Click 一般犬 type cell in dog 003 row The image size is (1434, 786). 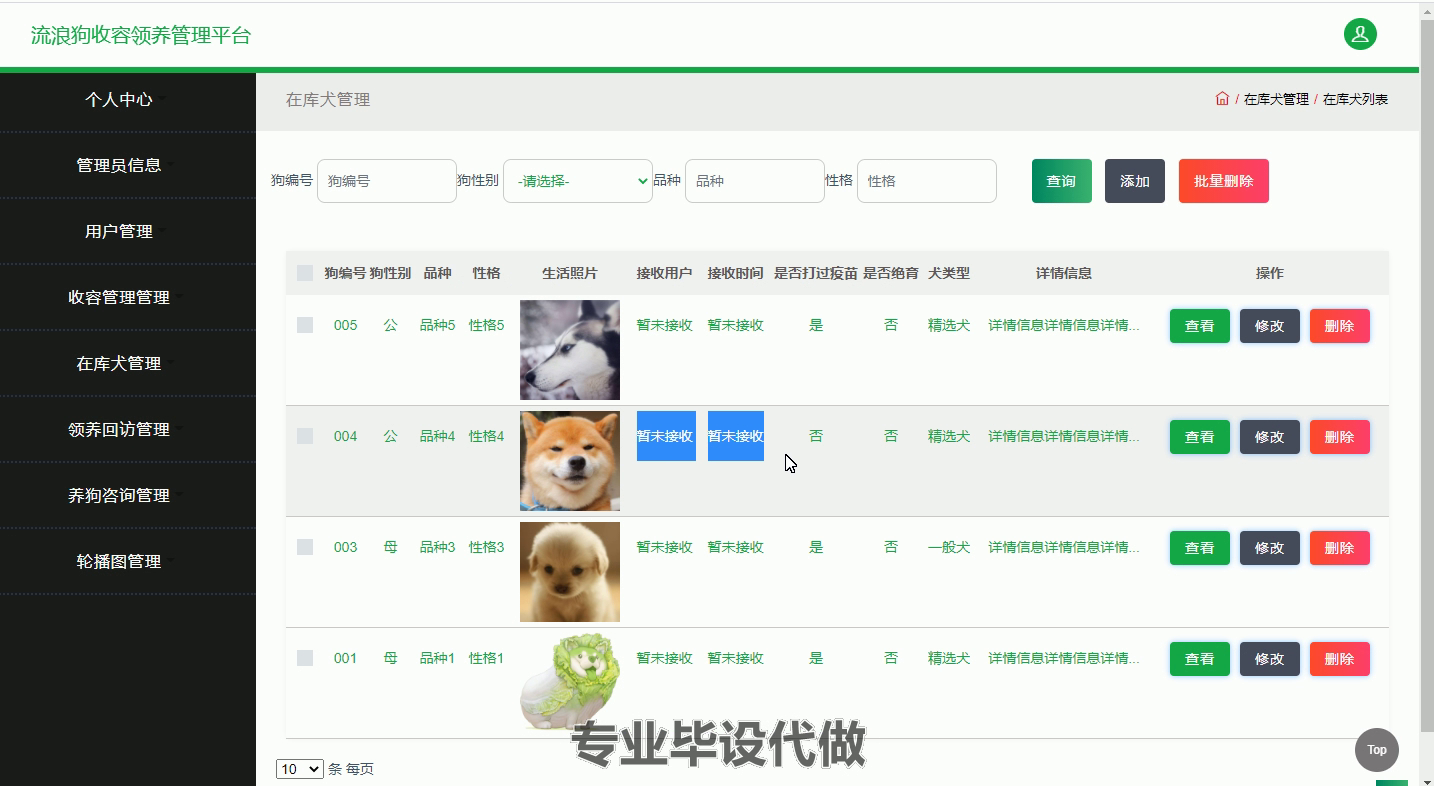(x=949, y=547)
